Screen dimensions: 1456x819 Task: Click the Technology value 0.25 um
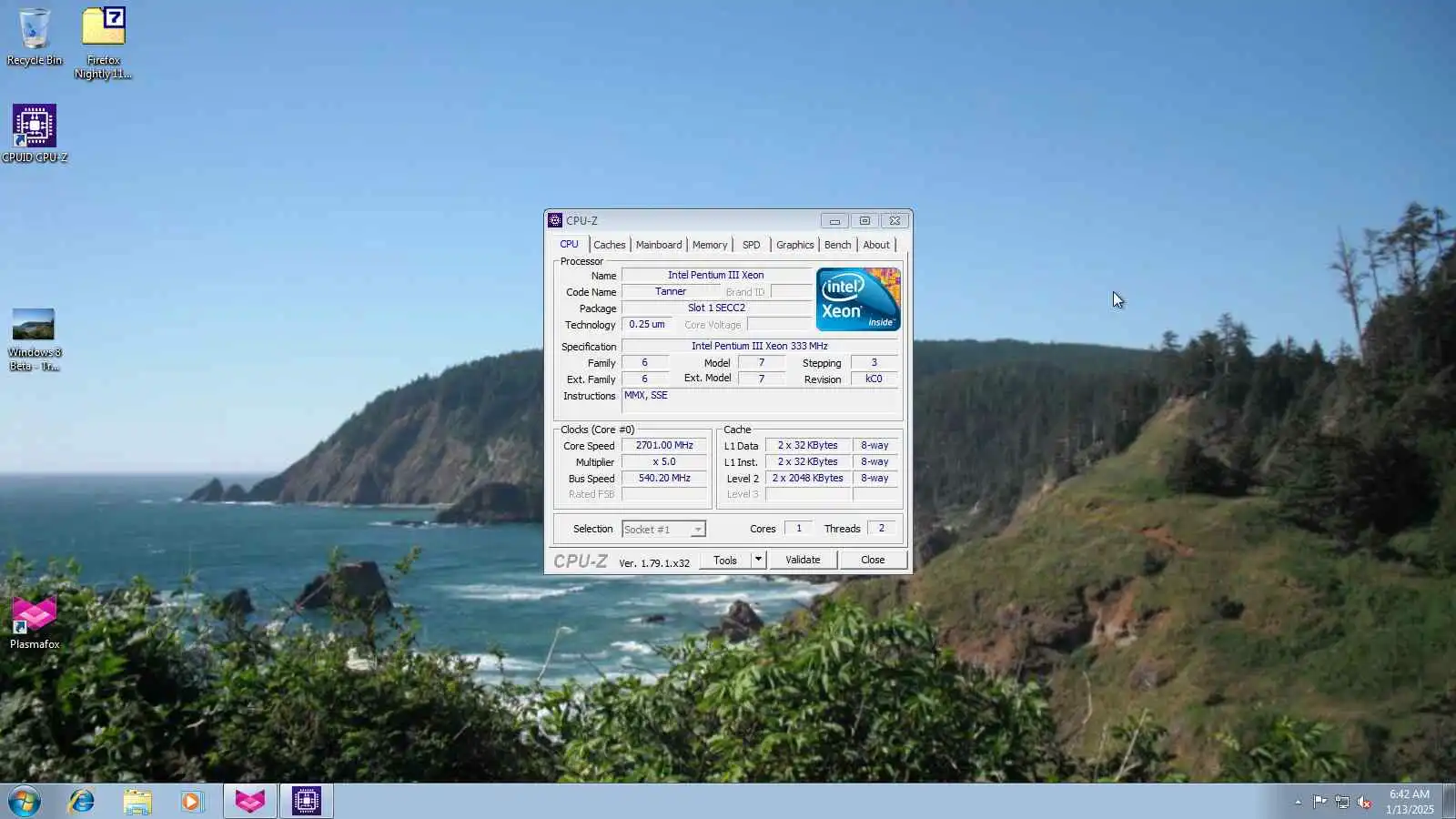(x=647, y=325)
